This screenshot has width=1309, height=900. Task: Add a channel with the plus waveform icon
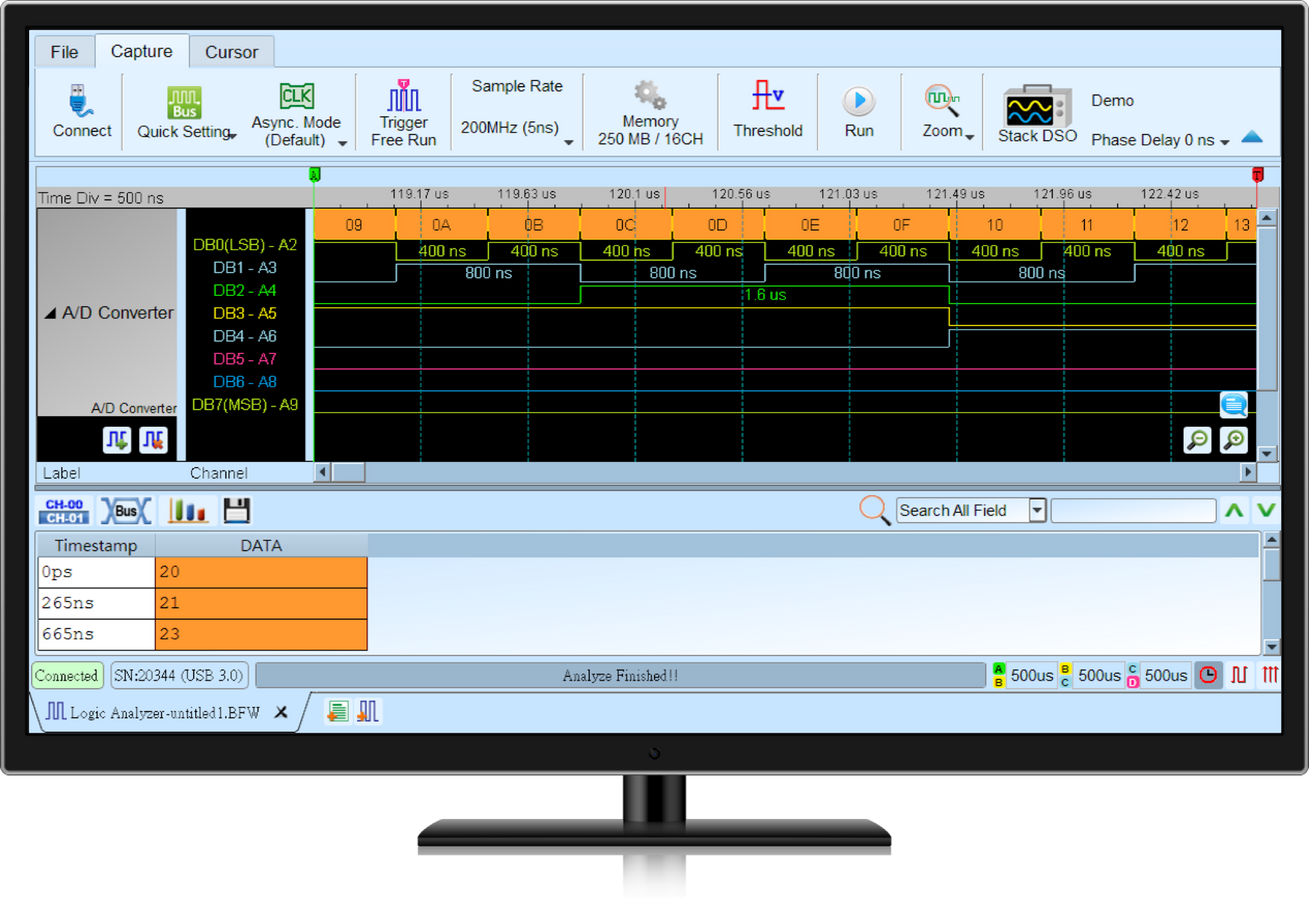[117, 439]
